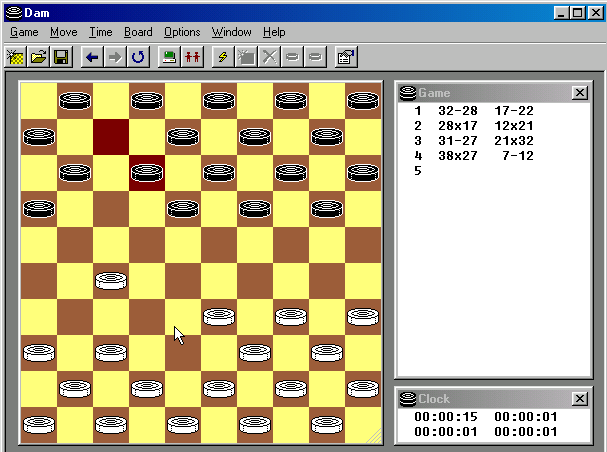Image resolution: width=607 pixels, height=452 pixels.
Task: Click the Clock panel draughts icon
Action: 408,399
